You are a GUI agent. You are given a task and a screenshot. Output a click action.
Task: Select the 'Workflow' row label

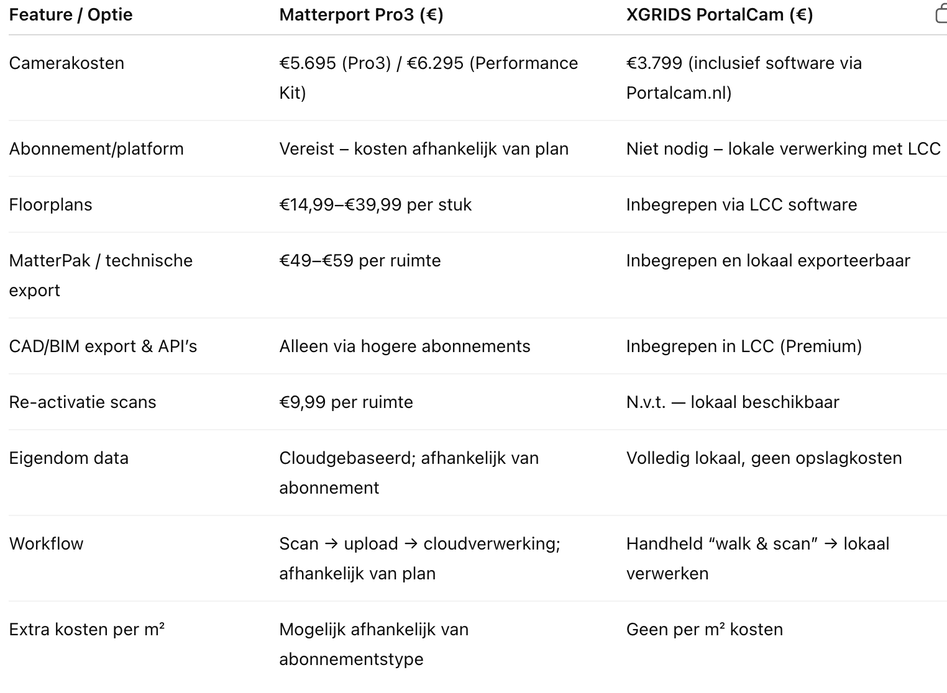pyautogui.click(x=46, y=544)
